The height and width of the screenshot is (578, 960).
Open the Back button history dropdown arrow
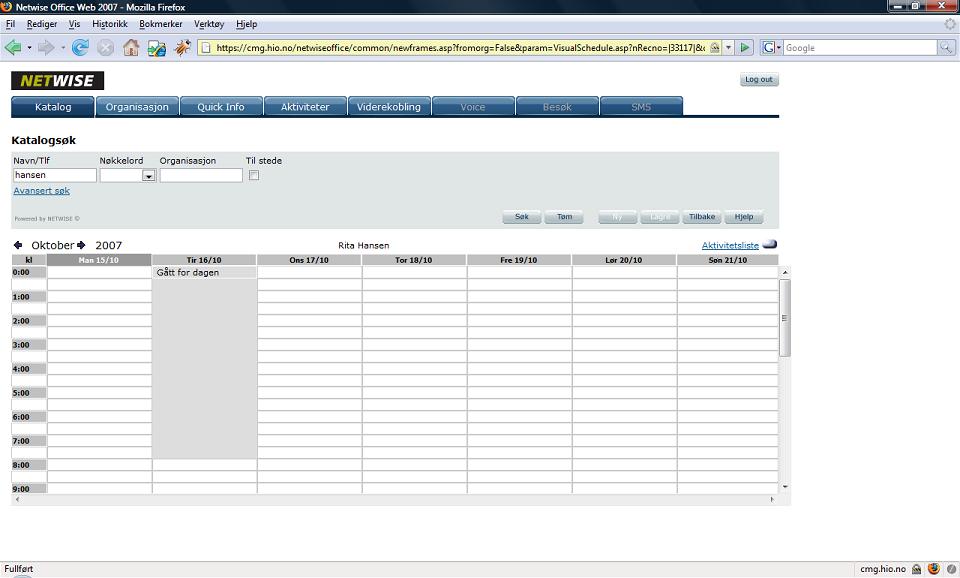29,48
